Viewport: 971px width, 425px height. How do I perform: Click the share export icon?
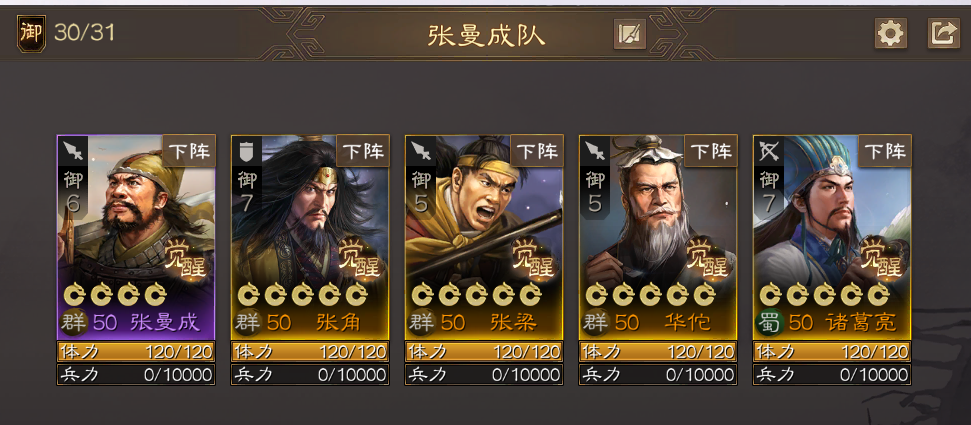pos(943,33)
